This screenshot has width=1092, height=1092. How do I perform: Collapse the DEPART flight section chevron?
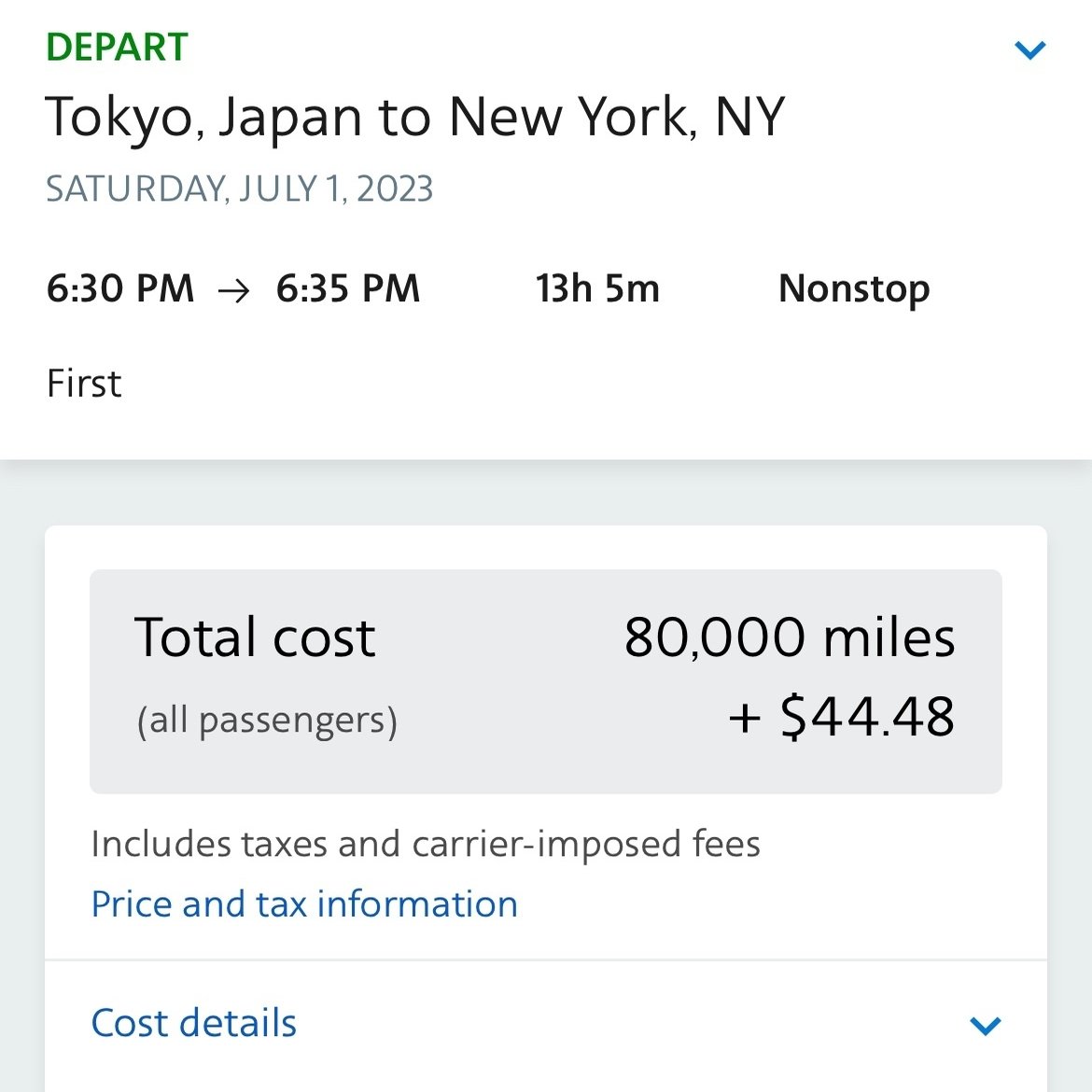(x=1029, y=49)
